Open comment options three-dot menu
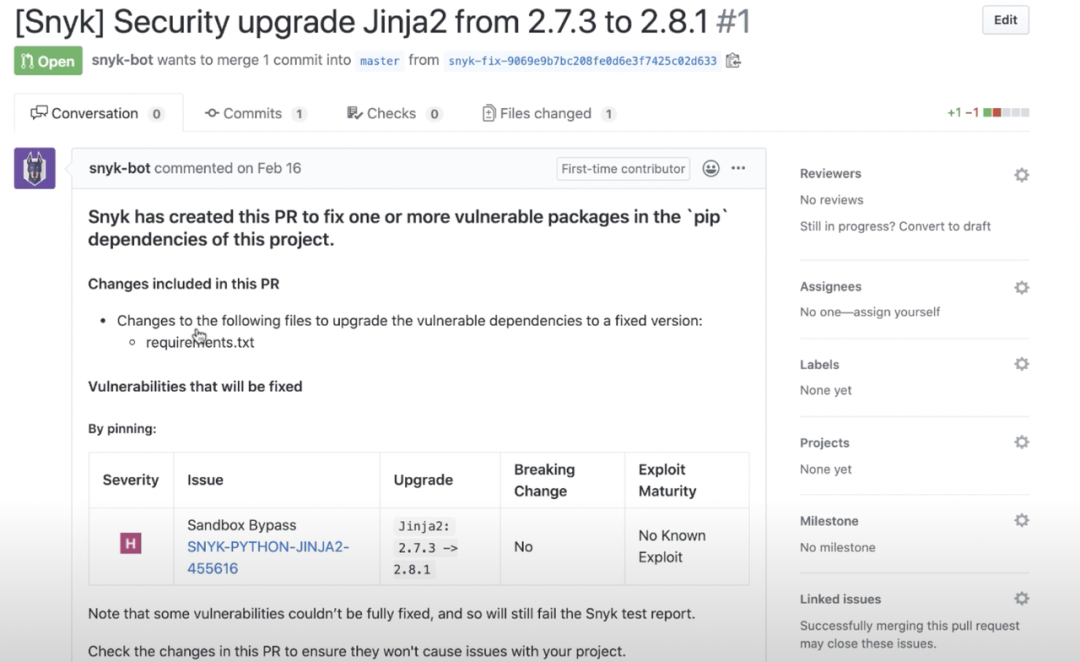This screenshot has height=662, width=1080. click(738, 168)
